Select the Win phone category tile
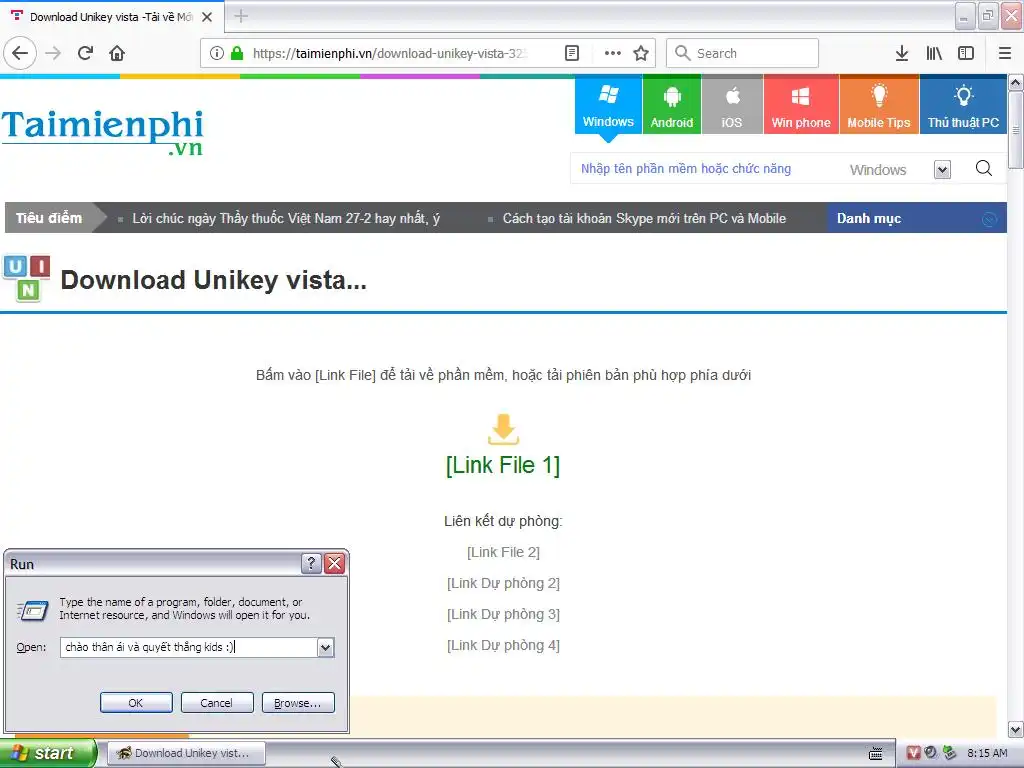 click(x=801, y=106)
